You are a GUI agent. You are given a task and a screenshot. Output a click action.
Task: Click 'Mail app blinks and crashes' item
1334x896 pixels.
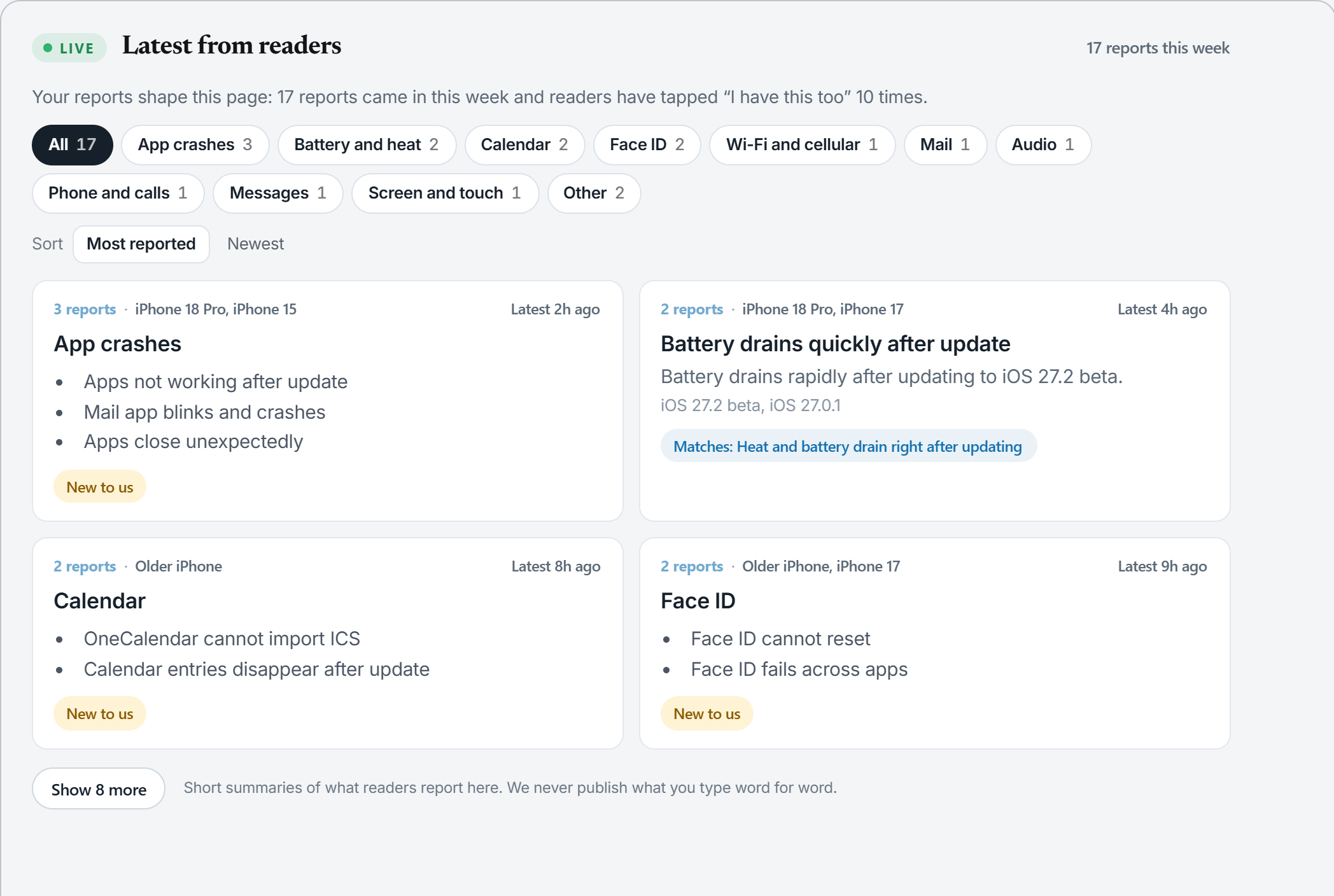(204, 412)
